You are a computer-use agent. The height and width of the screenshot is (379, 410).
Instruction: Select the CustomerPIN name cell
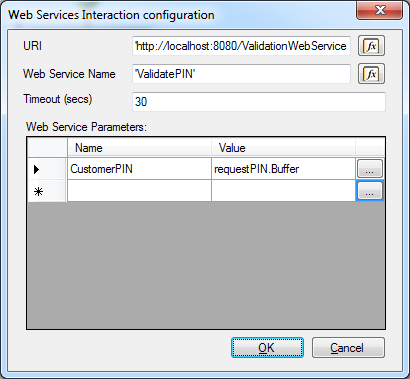click(x=139, y=169)
